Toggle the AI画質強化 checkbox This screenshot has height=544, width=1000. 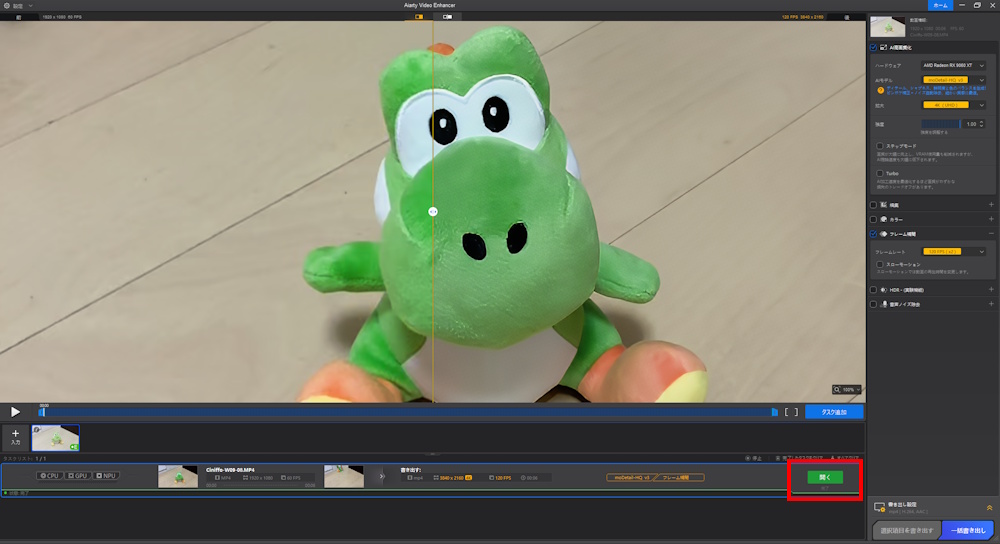[874, 48]
